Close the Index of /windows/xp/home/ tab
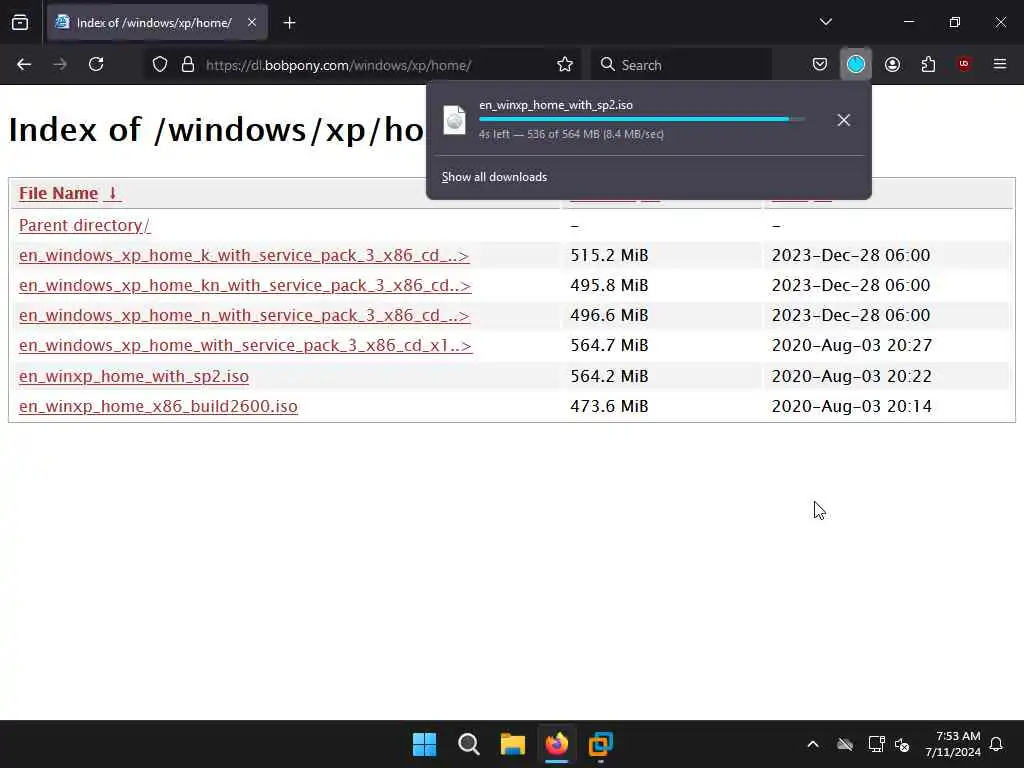Image resolution: width=1024 pixels, height=768 pixels. tap(252, 22)
